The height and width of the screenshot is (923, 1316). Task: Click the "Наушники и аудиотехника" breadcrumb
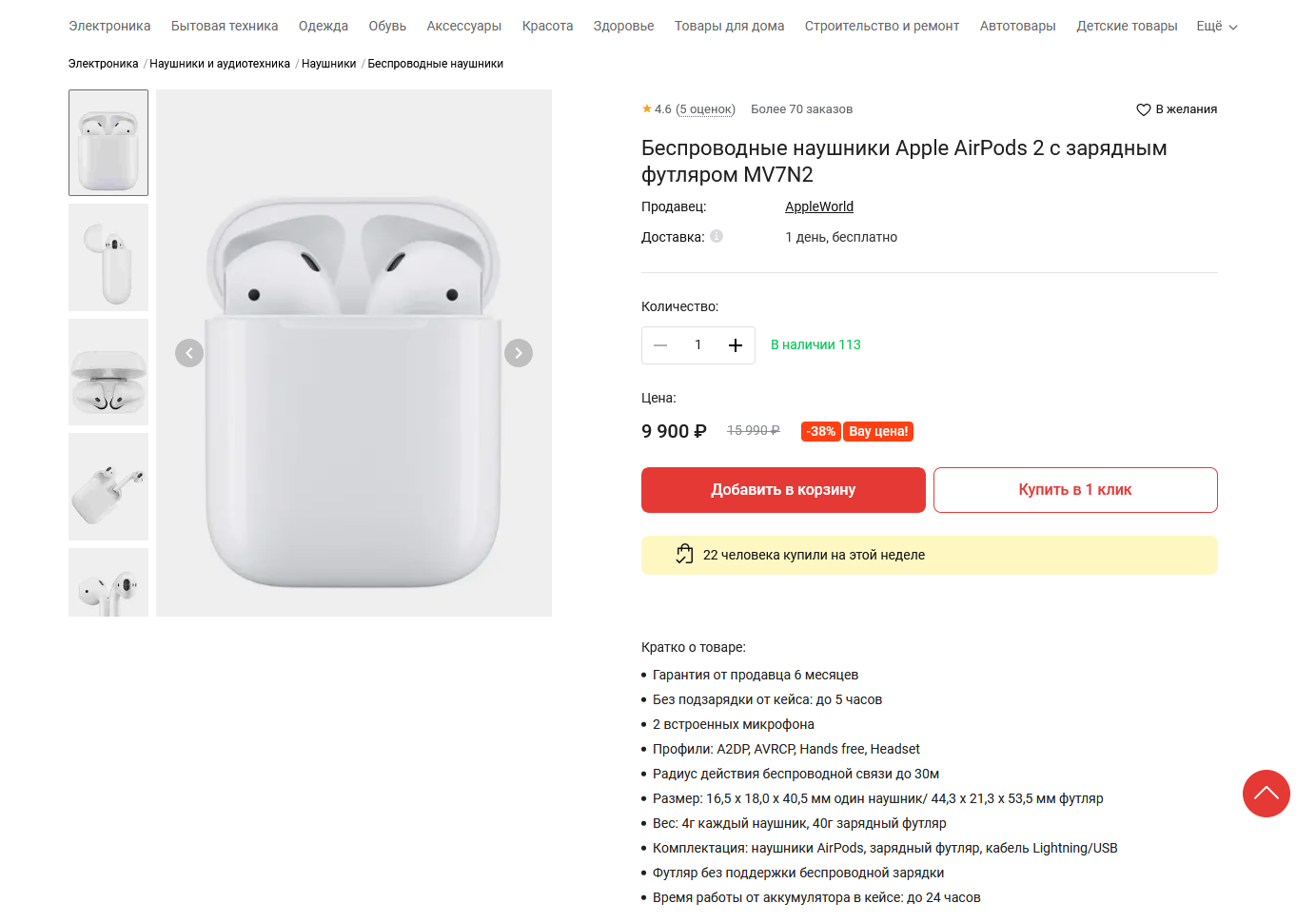[x=220, y=64]
